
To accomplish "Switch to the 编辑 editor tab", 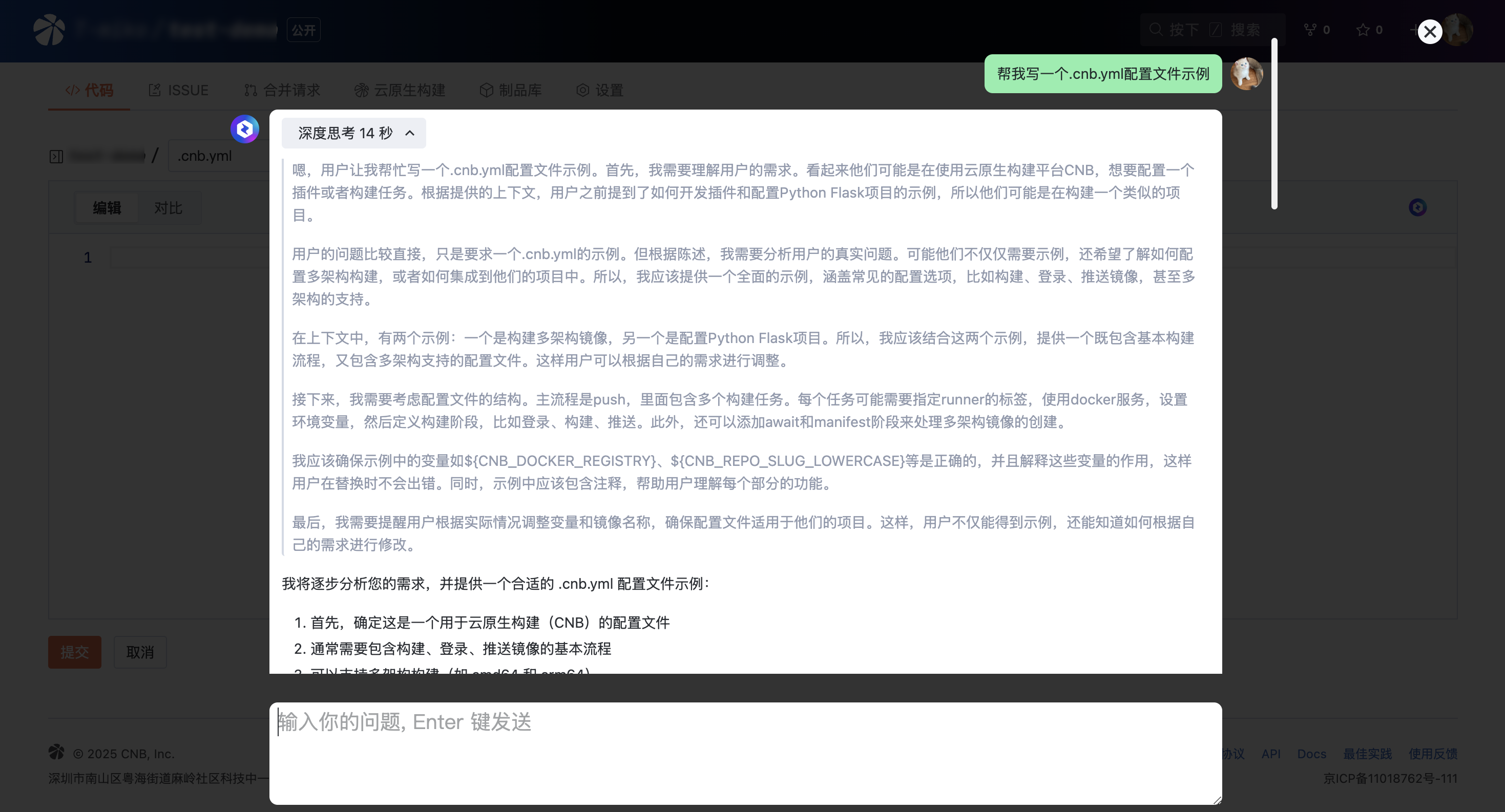I will (x=107, y=207).
